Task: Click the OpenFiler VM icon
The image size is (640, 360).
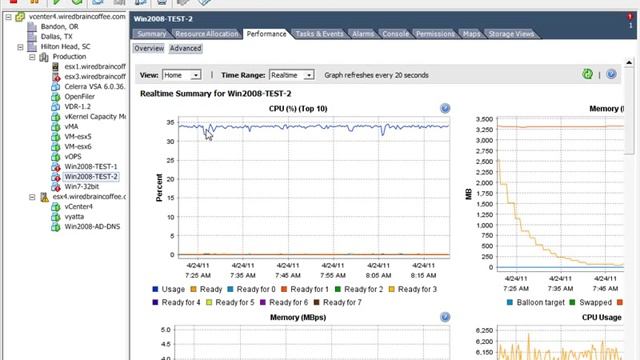Action: click(x=56, y=97)
